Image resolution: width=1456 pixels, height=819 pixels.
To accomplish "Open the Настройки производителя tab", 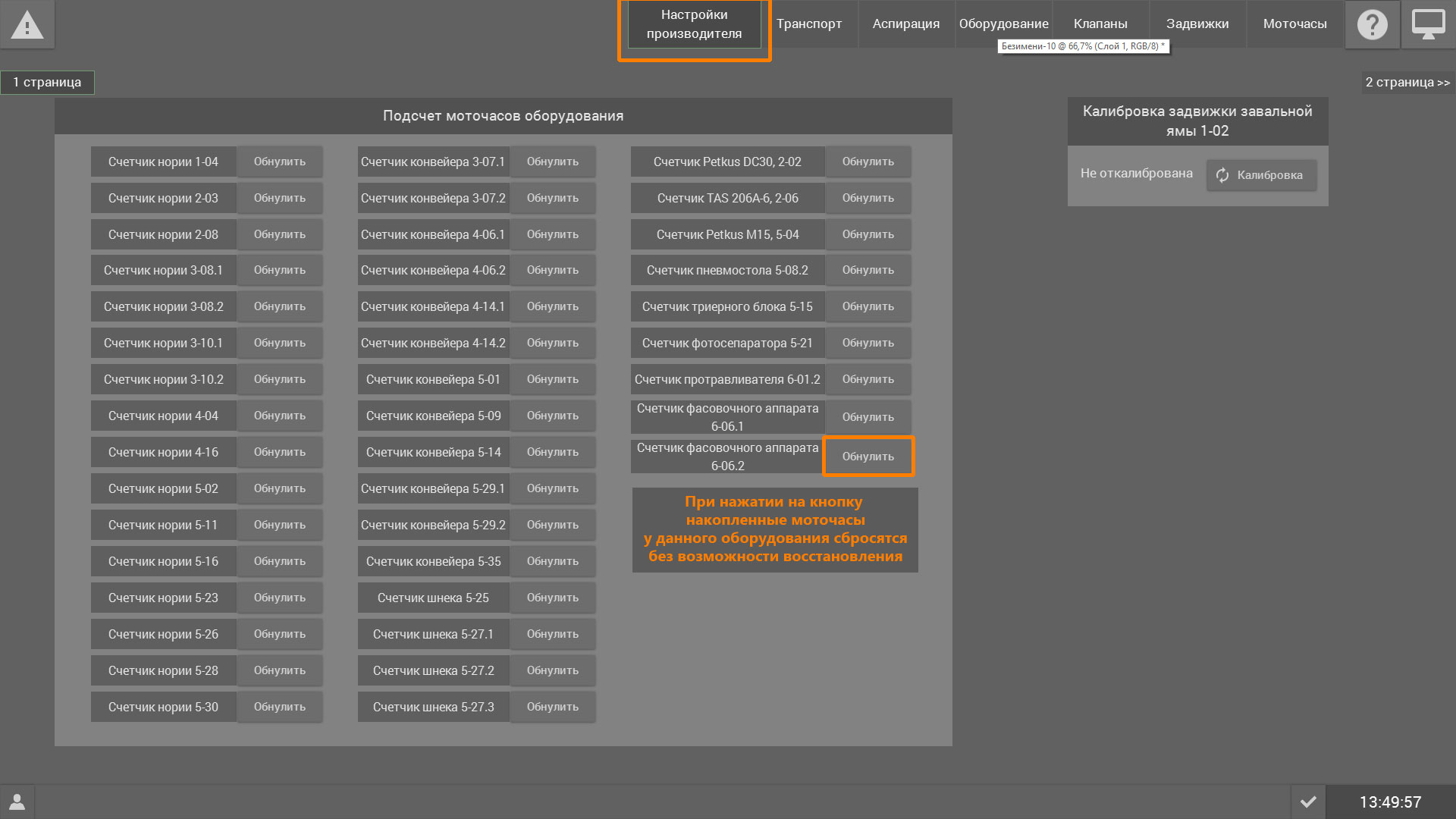I will coord(694,24).
